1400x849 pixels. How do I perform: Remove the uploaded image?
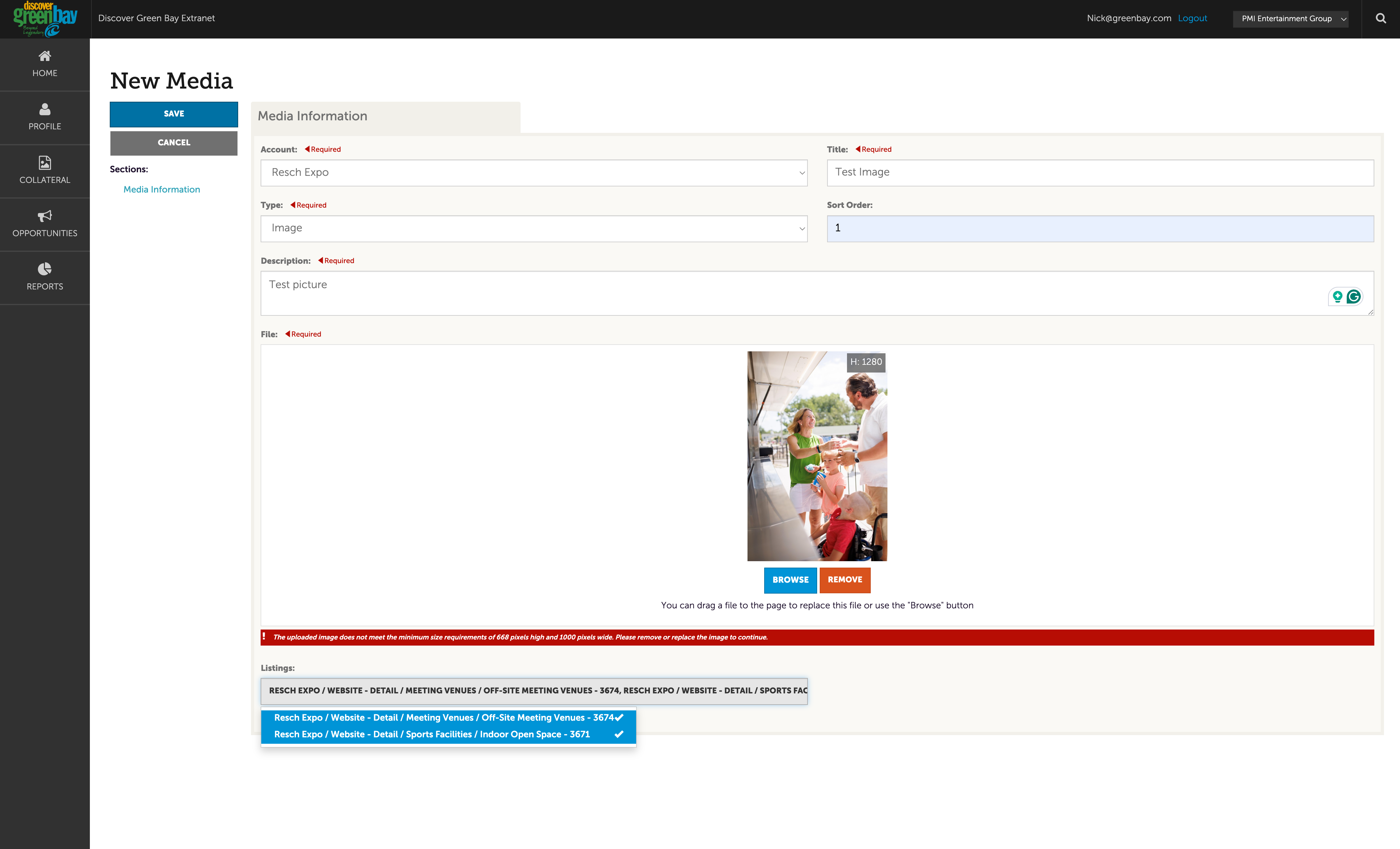click(845, 580)
